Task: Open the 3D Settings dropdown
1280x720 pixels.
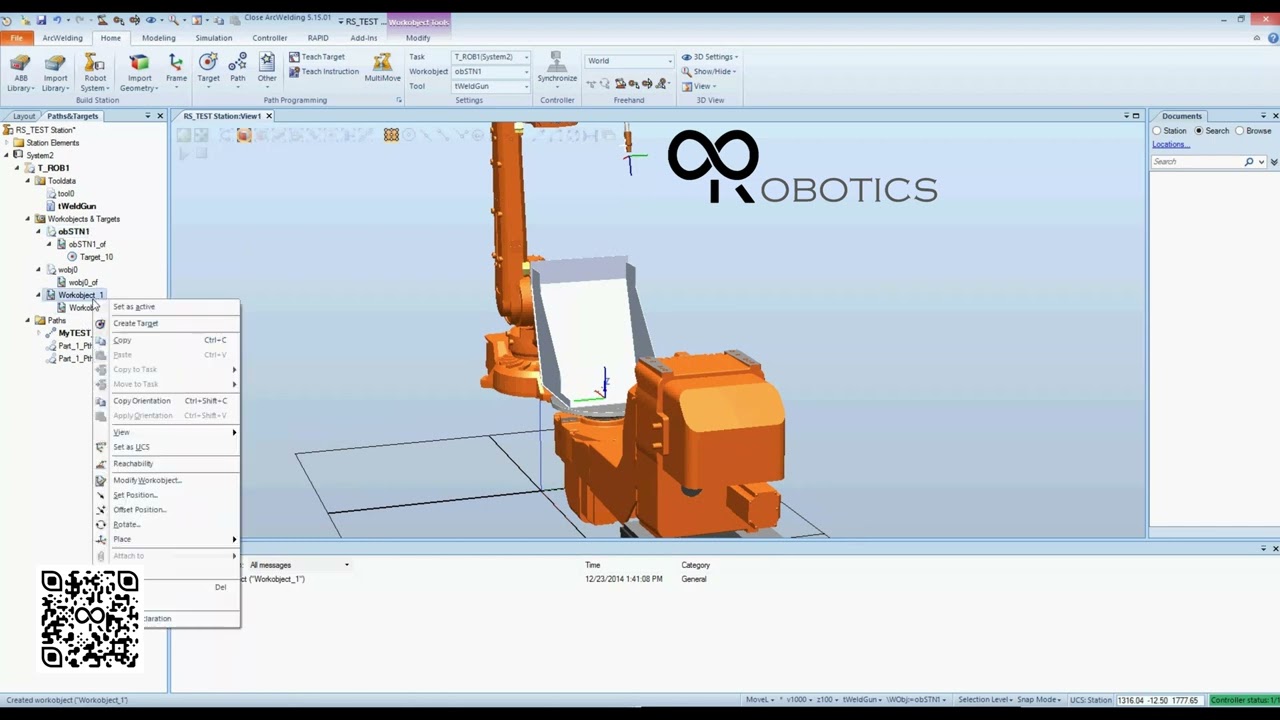Action: pyautogui.click(x=708, y=57)
